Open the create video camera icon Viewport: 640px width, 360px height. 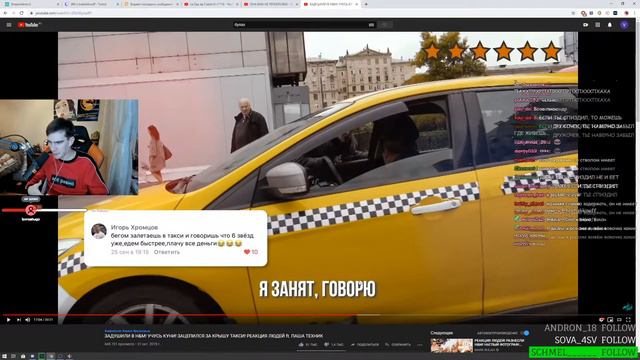585,25
